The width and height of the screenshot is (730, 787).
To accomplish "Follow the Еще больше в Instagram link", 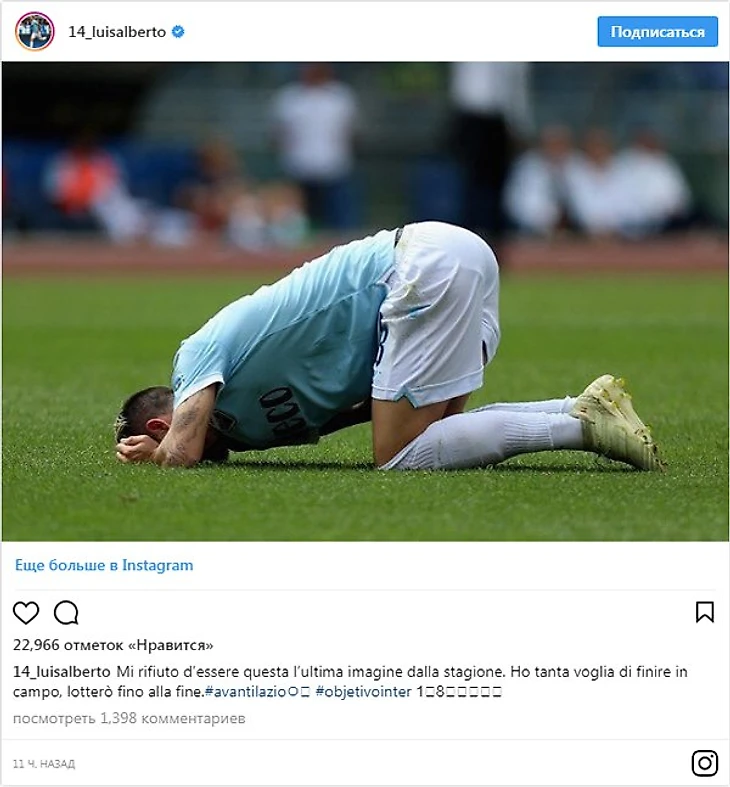I will 104,565.
